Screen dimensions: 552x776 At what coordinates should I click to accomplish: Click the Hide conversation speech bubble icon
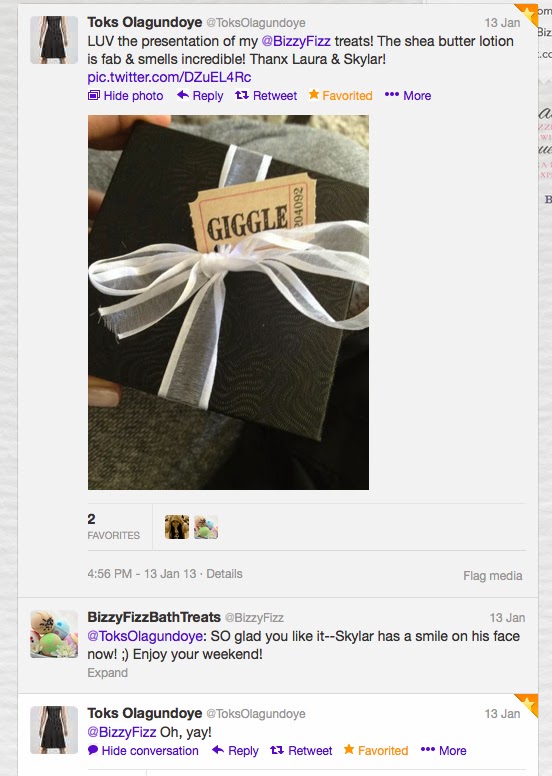pyautogui.click(x=93, y=750)
